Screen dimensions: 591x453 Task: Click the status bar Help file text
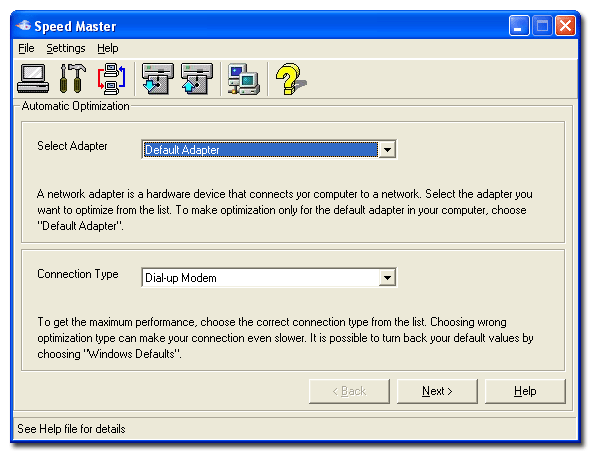(71, 429)
